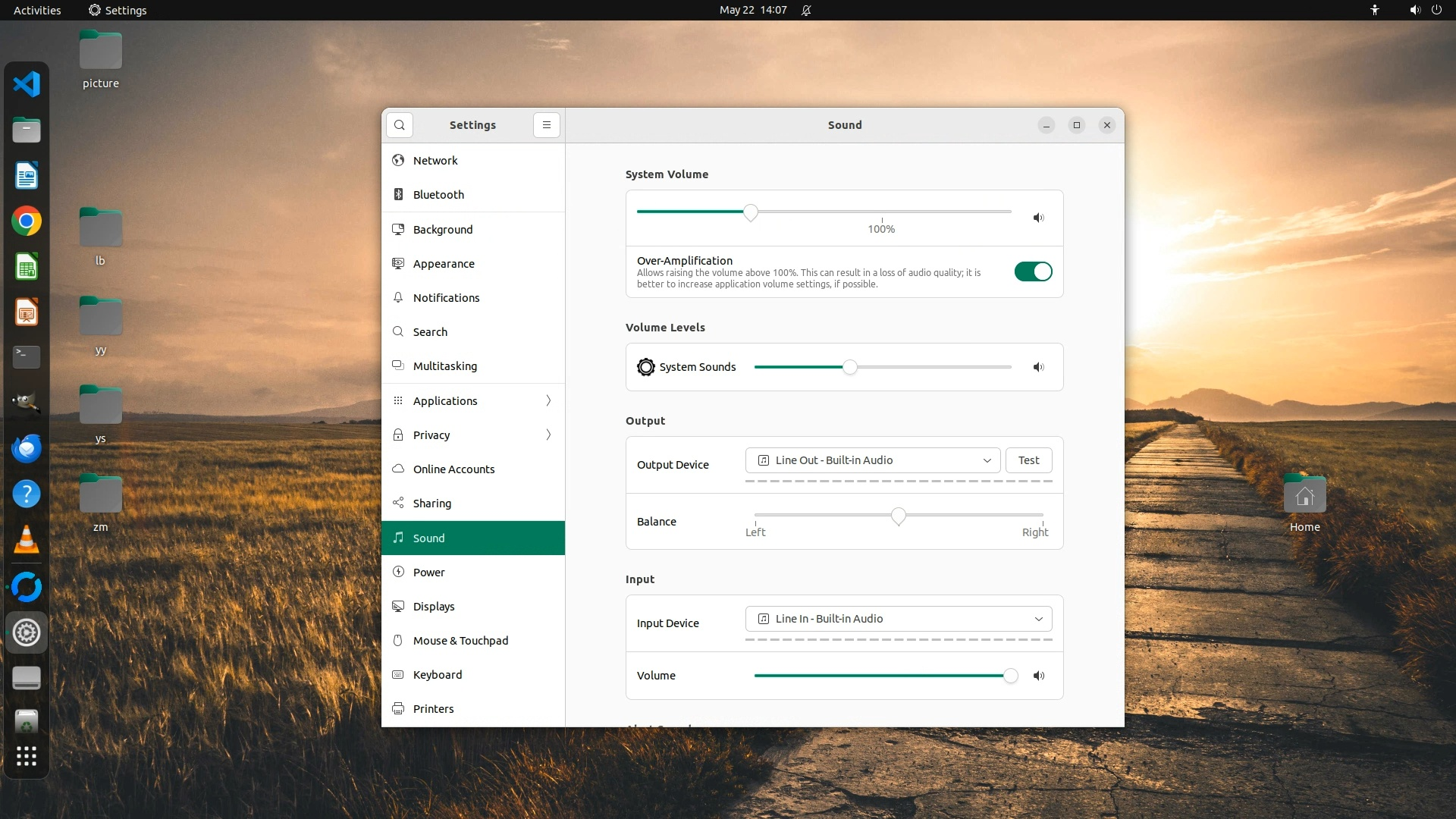The width and height of the screenshot is (1456, 819).
Task: Launch Google Chrome from the dock
Action: pyautogui.click(x=27, y=221)
